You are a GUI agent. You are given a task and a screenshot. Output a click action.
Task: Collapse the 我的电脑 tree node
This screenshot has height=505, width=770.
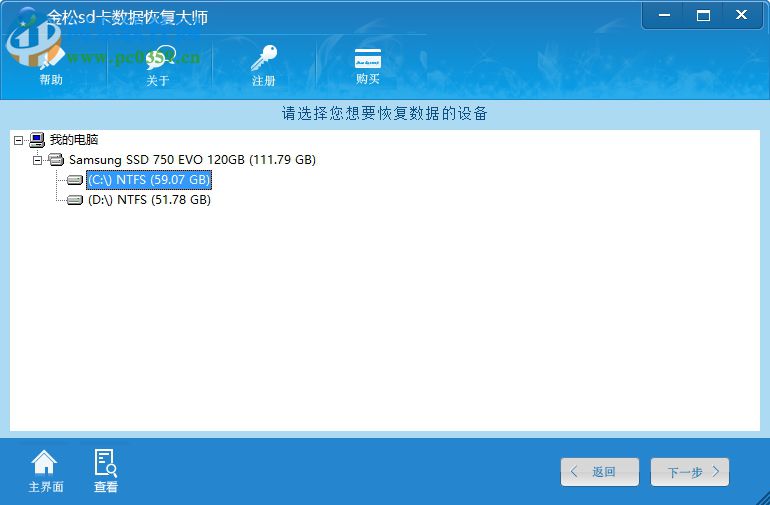tap(18, 140)
